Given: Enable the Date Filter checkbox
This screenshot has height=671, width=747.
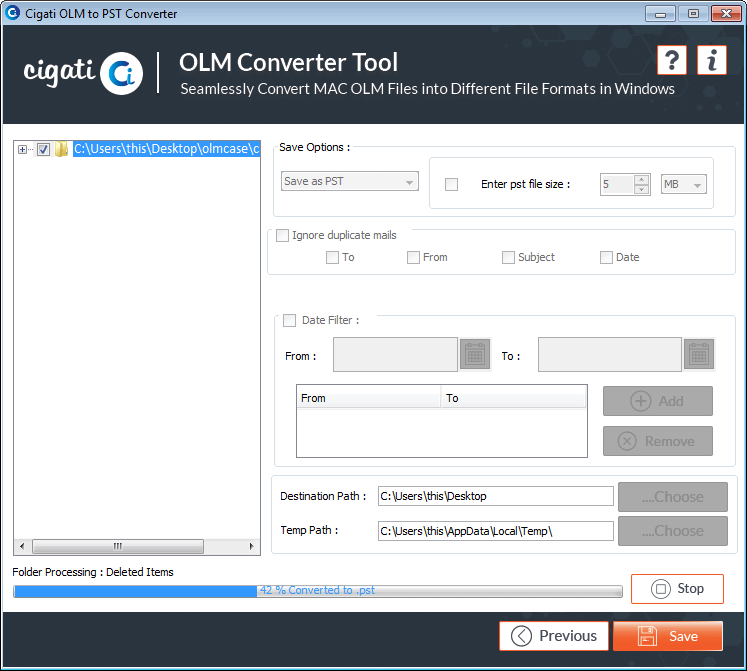Looking at the screenshot, I should coord(289,320).
